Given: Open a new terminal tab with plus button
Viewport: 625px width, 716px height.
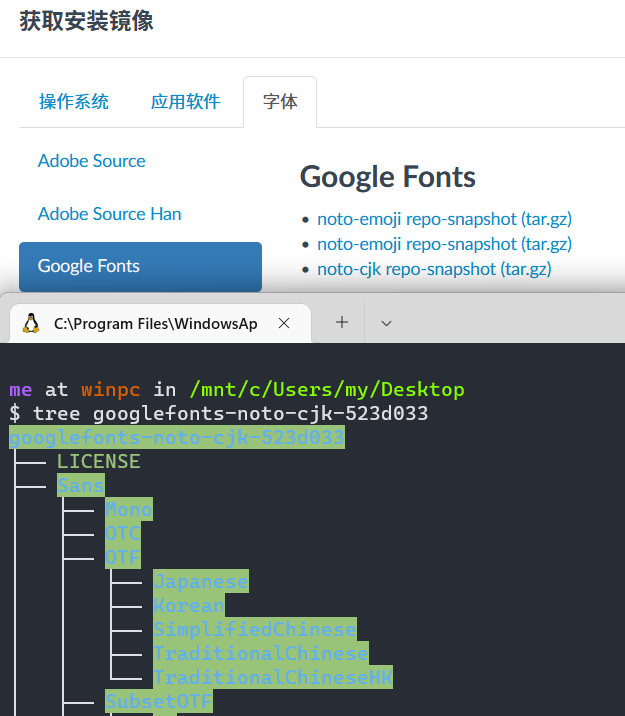Looking at the screenshot, I should pyautogui.click(x=342, y=322).
